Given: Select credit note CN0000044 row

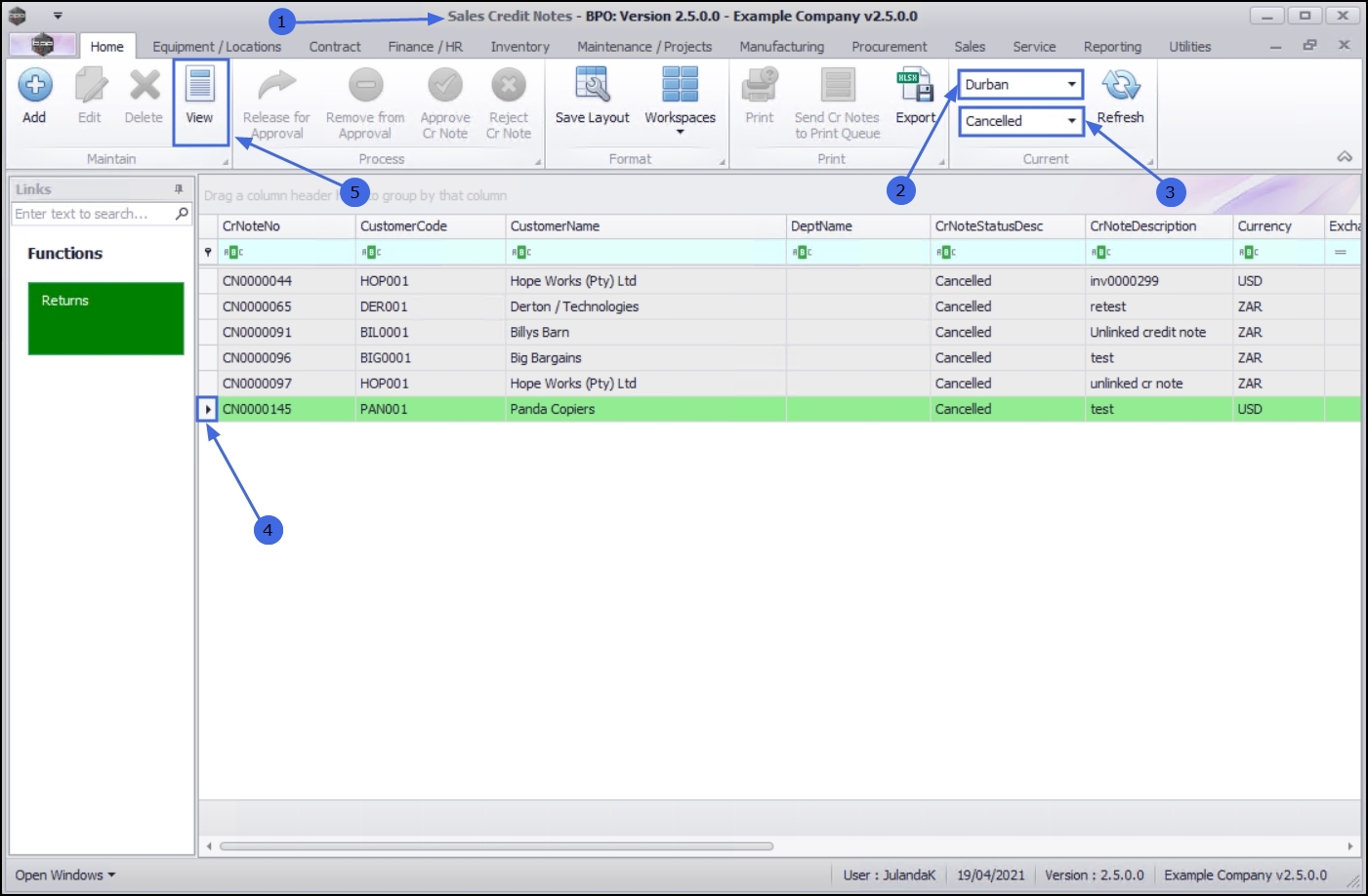Looking at the screenshot, I should coord(779,281).
